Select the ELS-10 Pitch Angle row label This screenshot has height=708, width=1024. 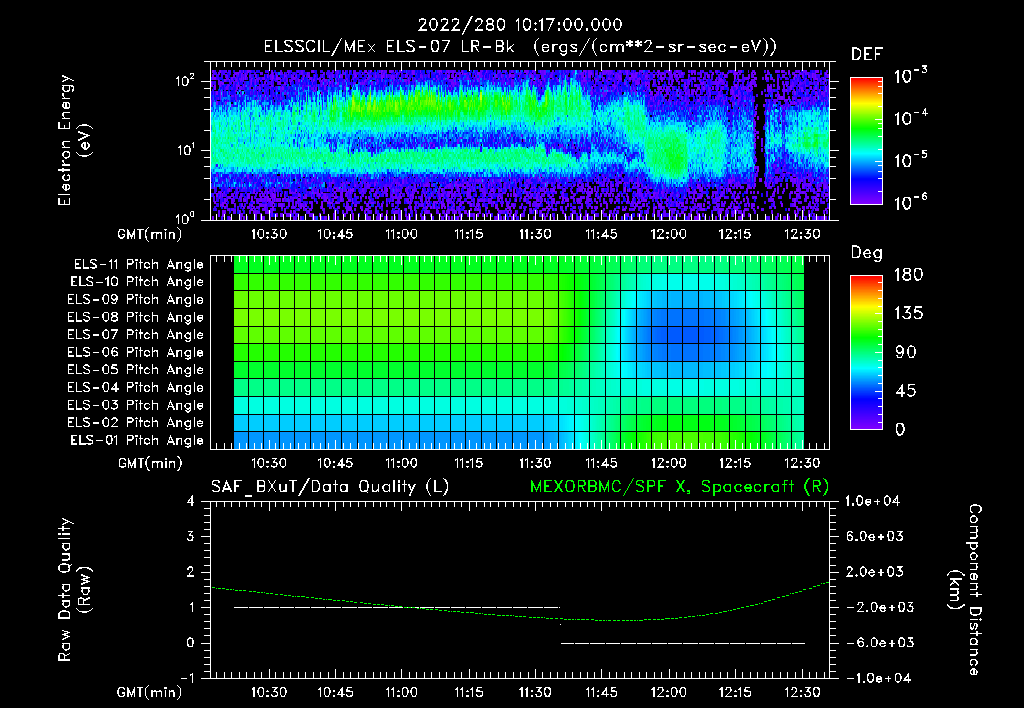click(x=137, y=282)
